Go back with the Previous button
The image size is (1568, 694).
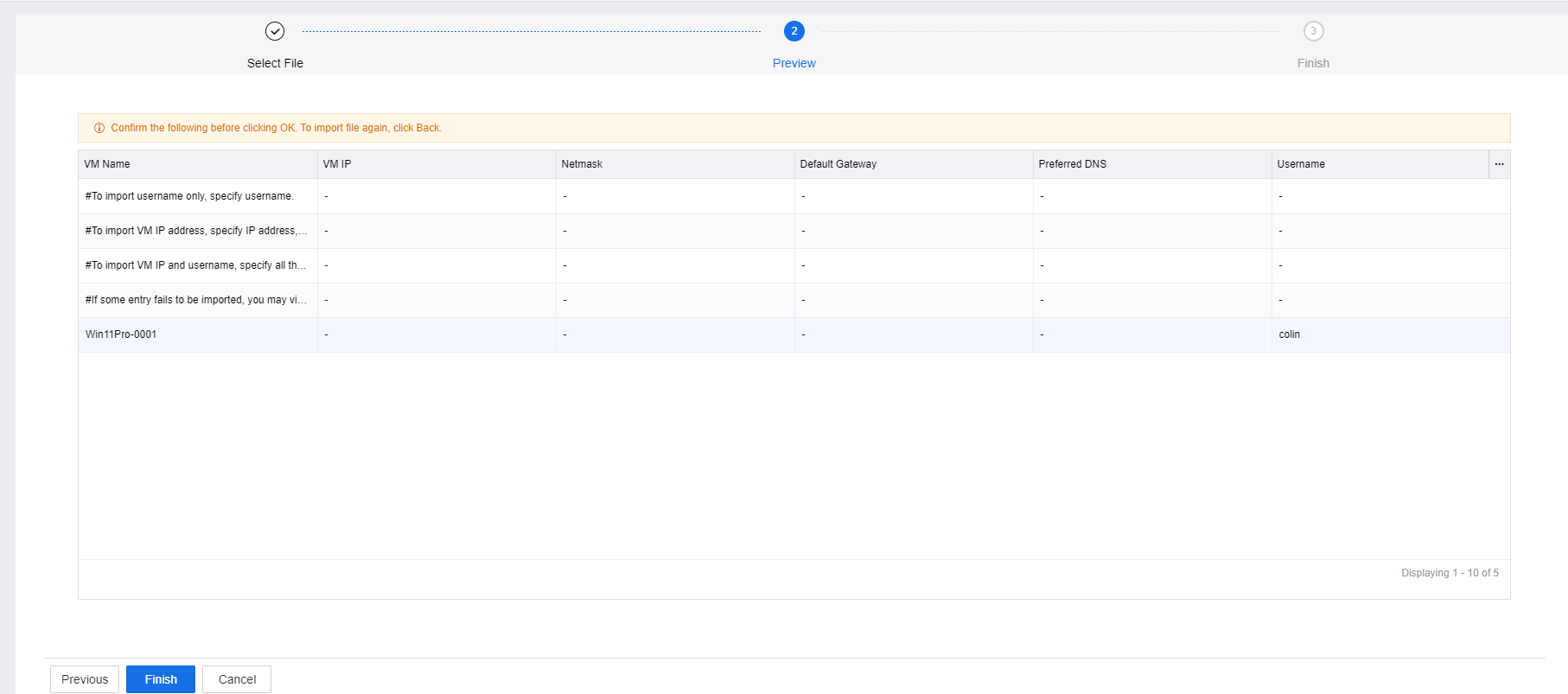[x=85, y=679]
